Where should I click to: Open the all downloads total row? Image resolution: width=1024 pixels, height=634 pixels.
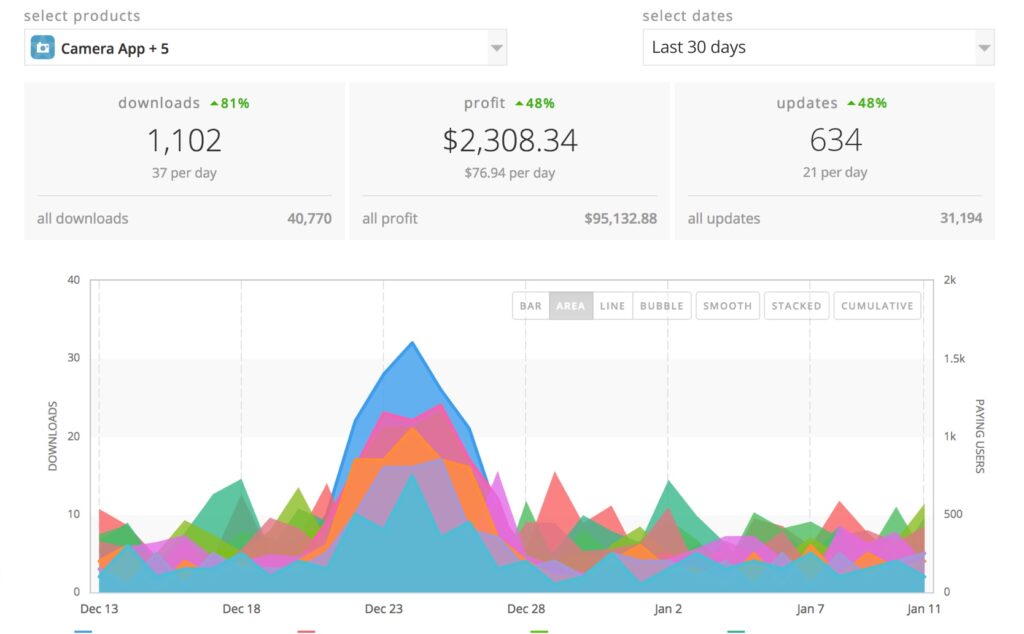[184, 218]
